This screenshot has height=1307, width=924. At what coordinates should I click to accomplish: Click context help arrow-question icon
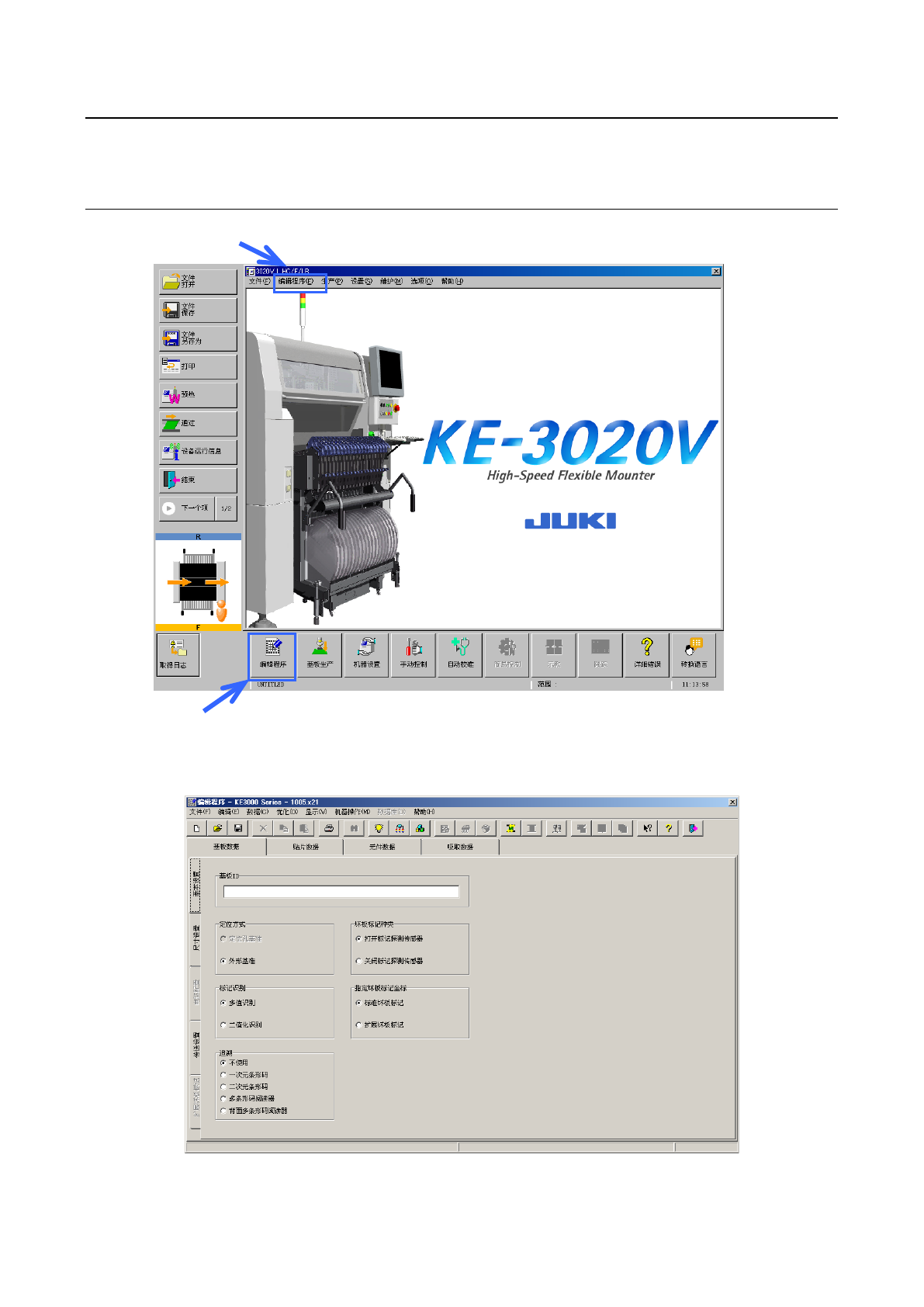pyautogui.click(x=647, y=828)
